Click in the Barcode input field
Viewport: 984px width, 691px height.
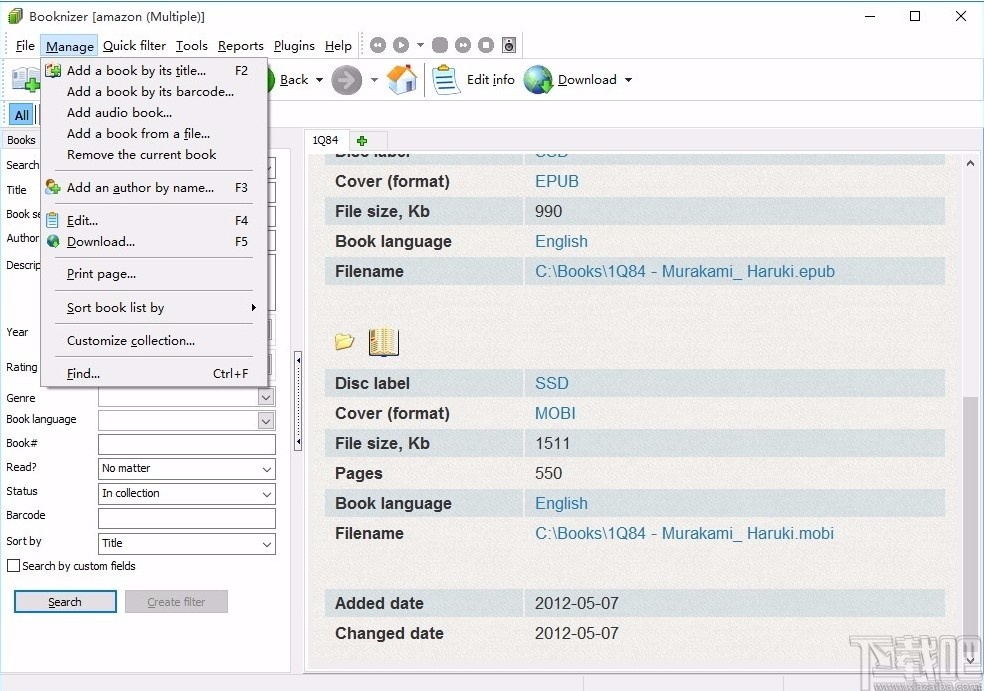[x=186, y=519]
